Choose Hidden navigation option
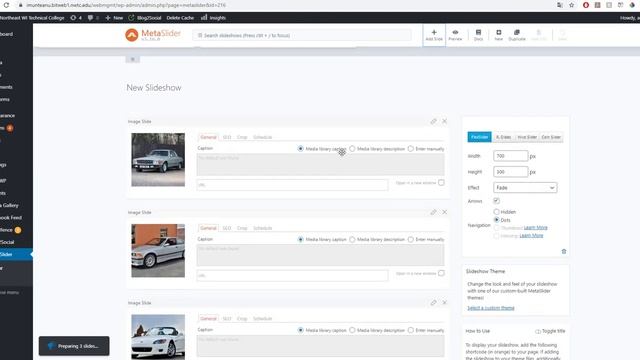The height and width of the screenshot is (360, 640). tap(496, 212)
